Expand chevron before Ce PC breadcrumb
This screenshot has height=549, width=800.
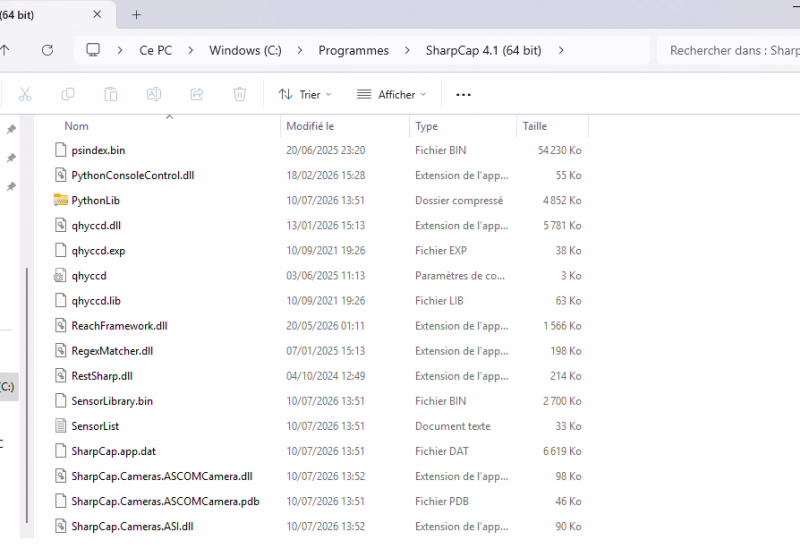pyautogui.click(x=120, y=50)
